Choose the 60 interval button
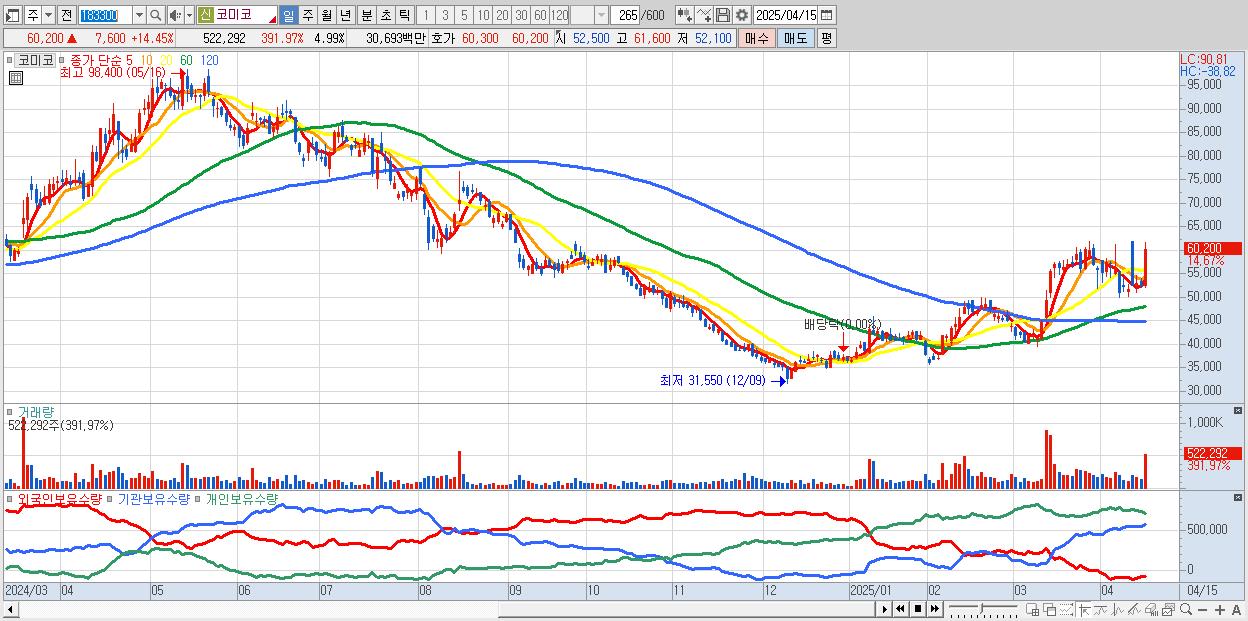Image resolution: width=1248 pixels, height=621 pixels. (540, 15)
